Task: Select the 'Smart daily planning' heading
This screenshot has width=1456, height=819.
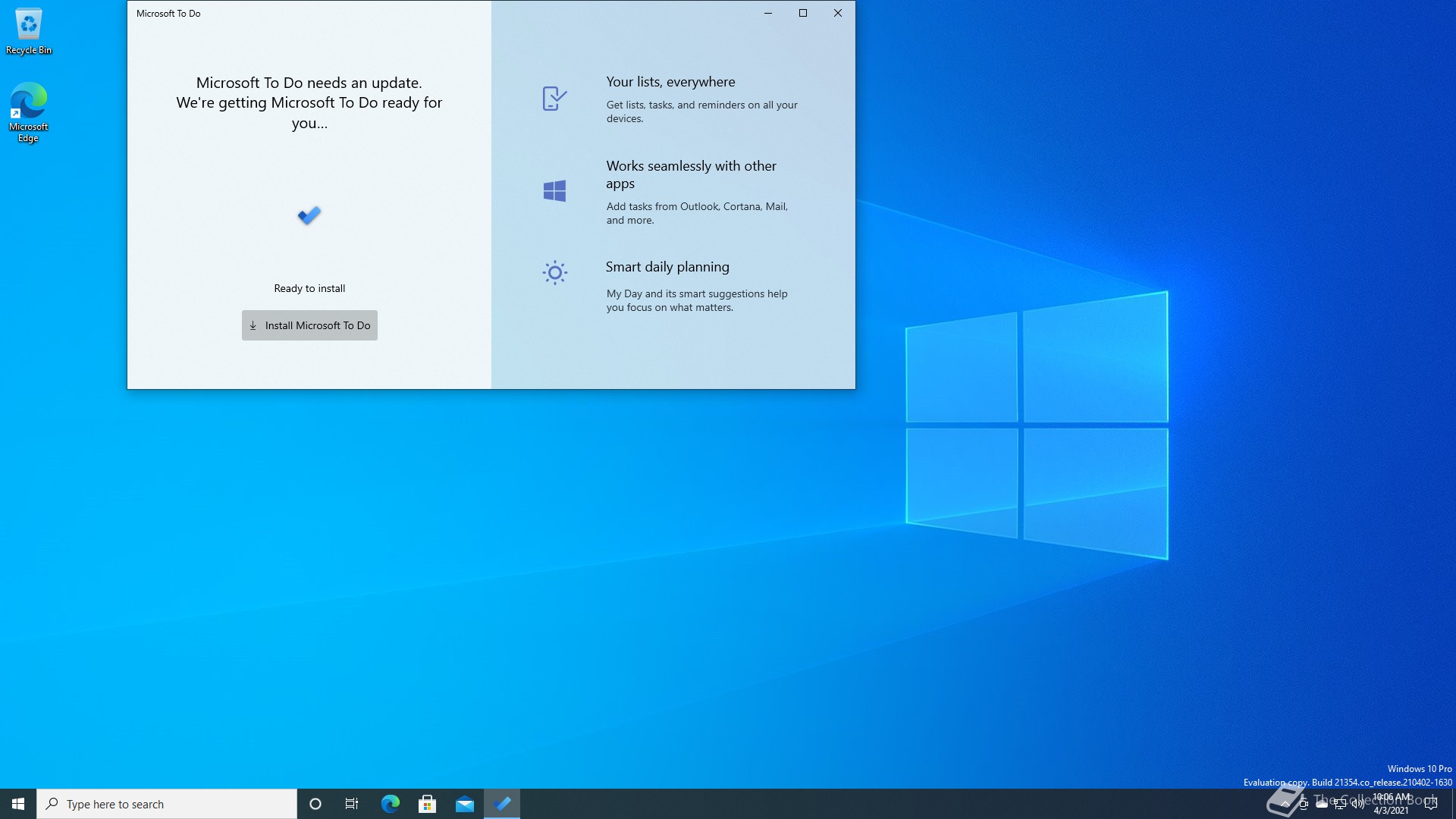Action: [667, 267]
